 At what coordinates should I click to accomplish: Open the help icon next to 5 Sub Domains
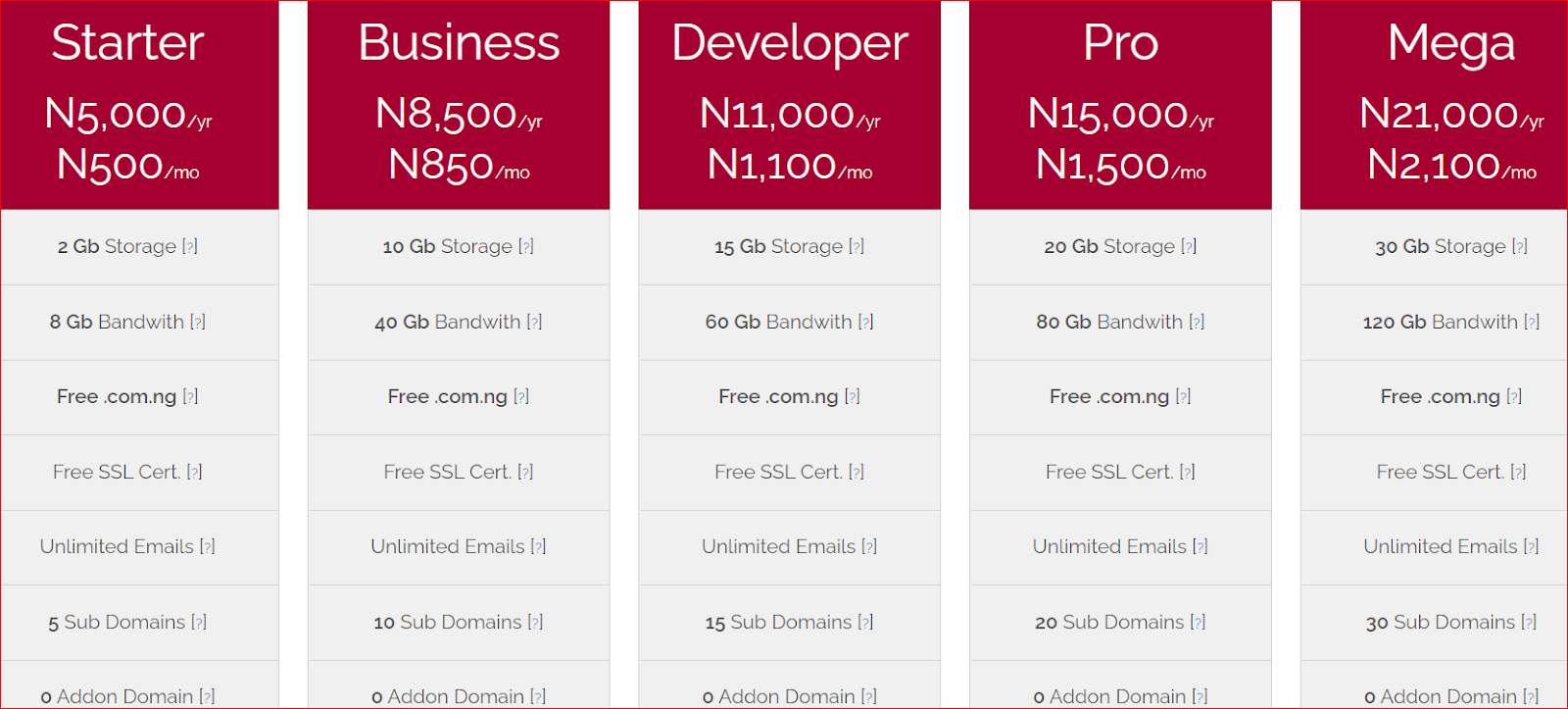pos(199,623)
